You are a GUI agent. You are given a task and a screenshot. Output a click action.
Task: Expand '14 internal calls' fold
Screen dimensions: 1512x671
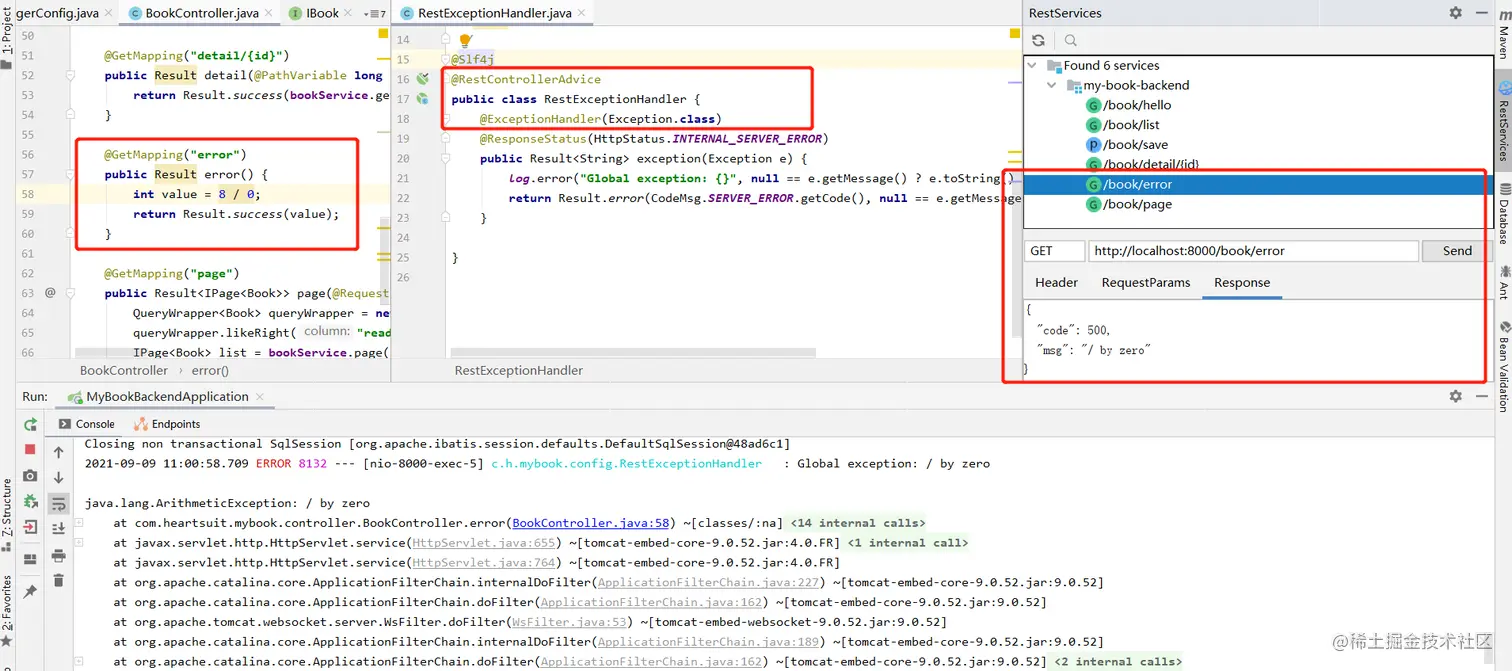coord(858,523)
